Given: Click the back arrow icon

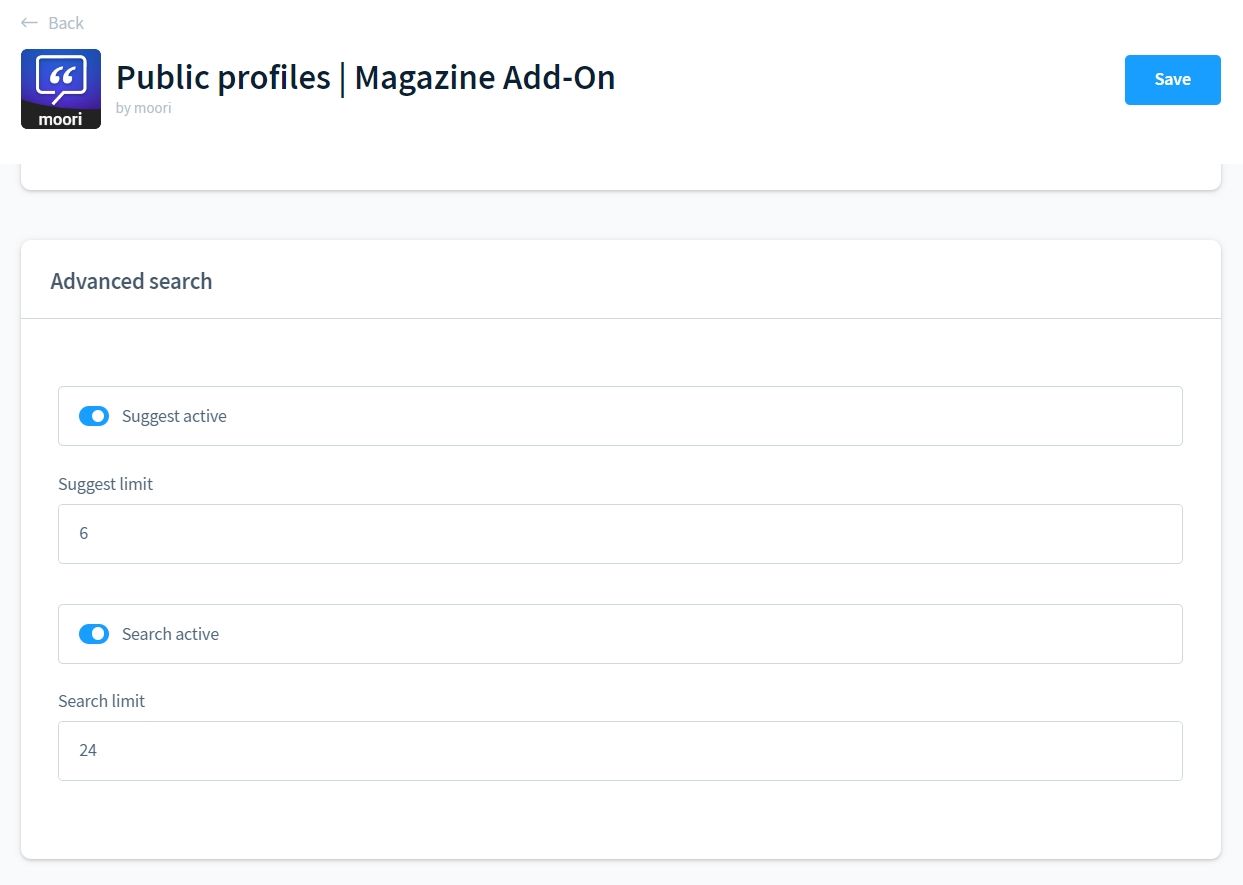Looking at the screenshot, I should (29, 23).
